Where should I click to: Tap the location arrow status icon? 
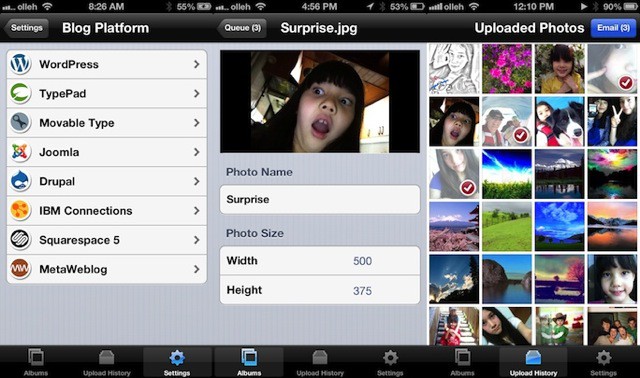[x=370, y=7]
